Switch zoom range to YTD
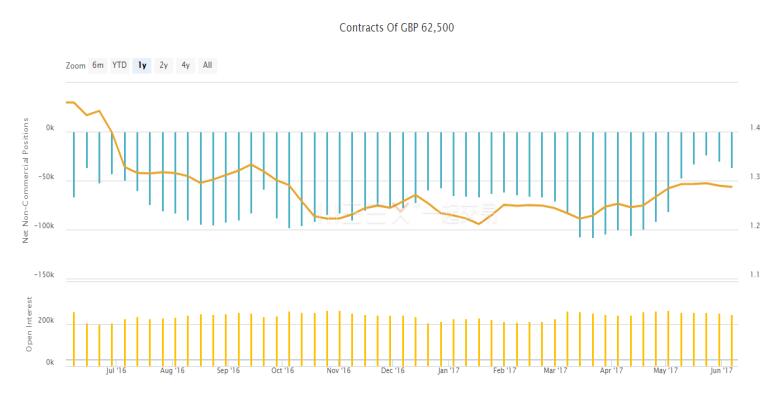The width and height of the screenshot is (764, 411). point(119,65)
